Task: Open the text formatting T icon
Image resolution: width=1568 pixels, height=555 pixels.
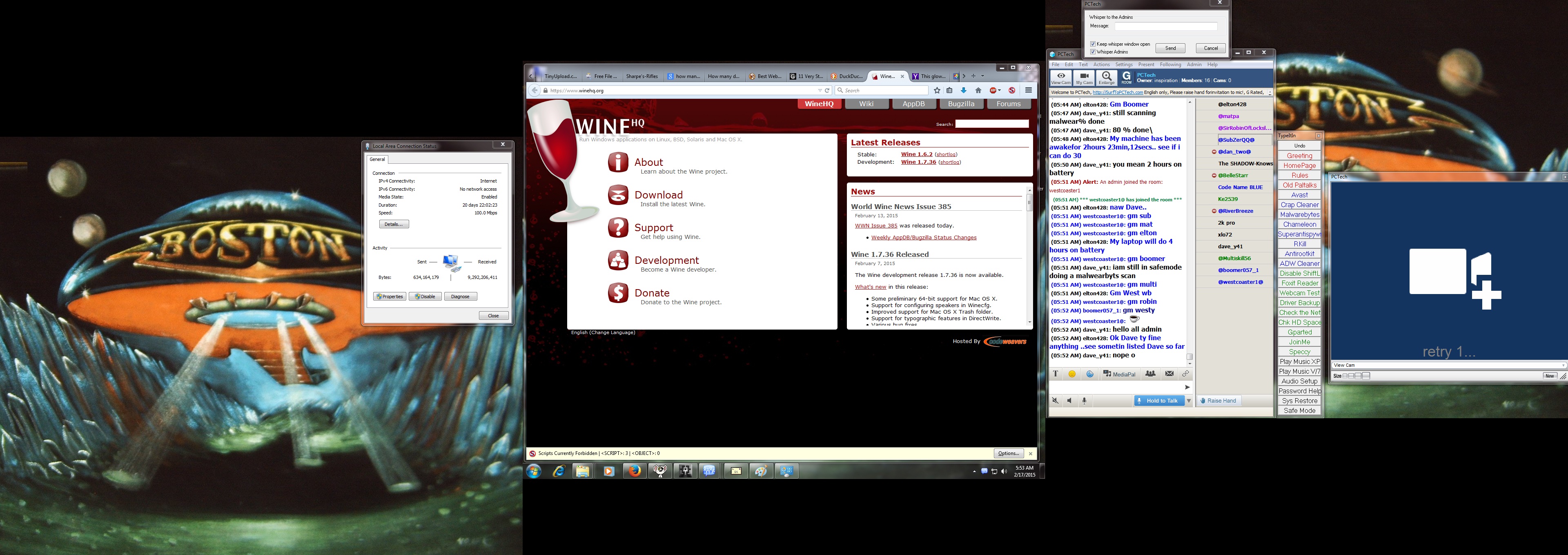Action: (x=1056, y=374)
